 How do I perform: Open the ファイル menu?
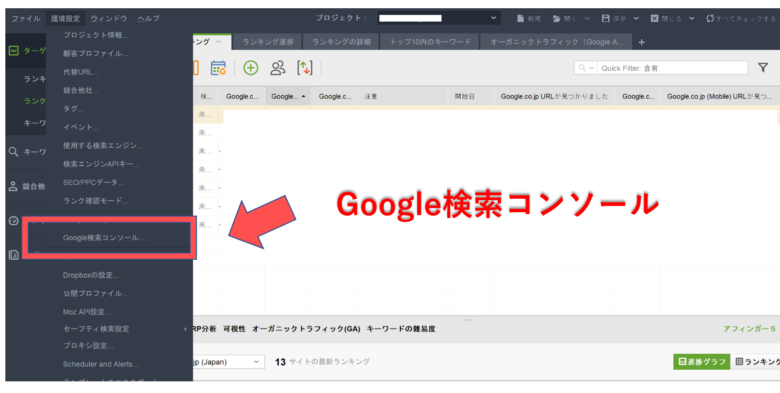tap(26, 18)
